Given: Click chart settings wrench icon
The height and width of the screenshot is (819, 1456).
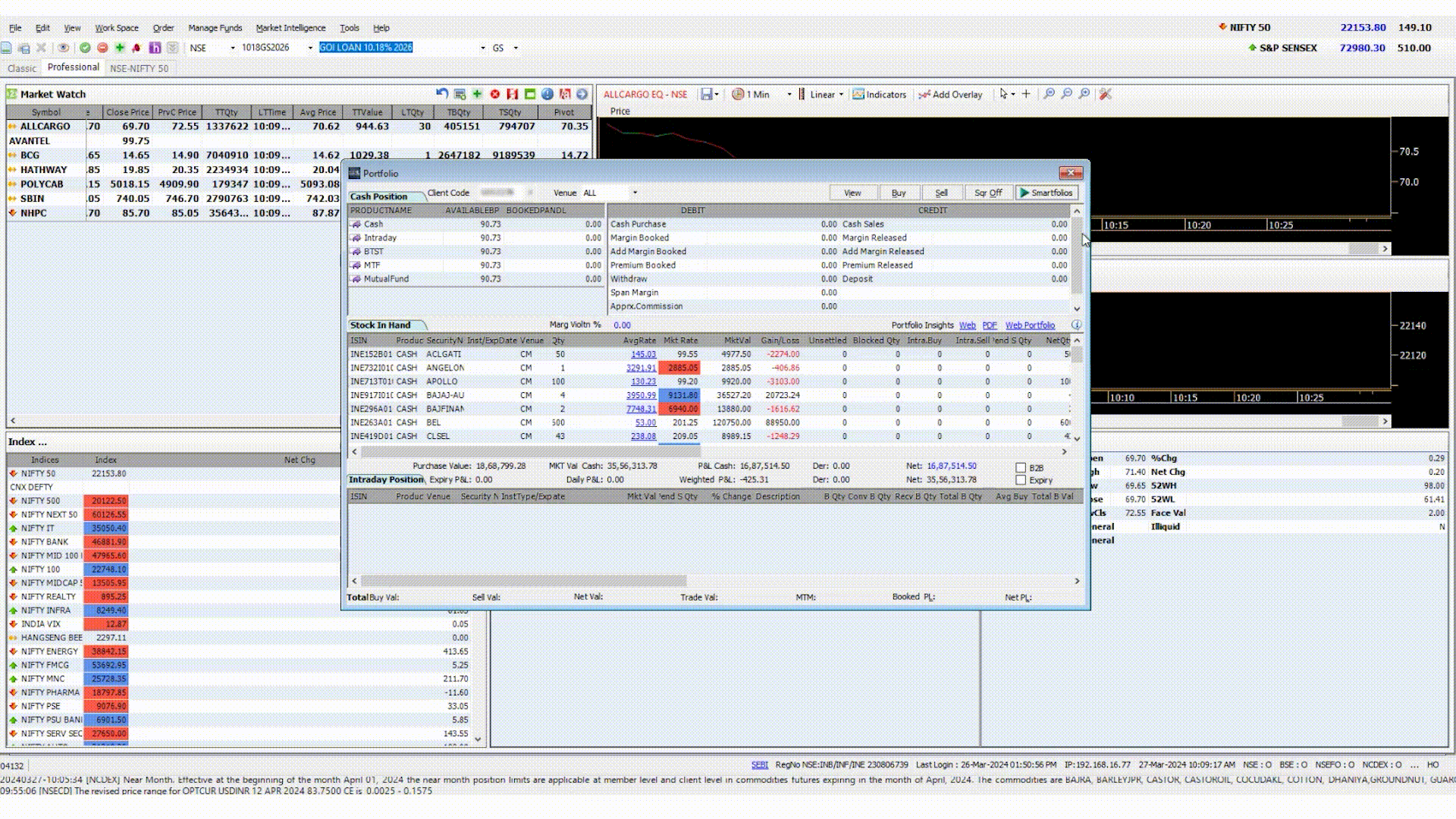Looking at the screenshot, I should (1105, 94).
